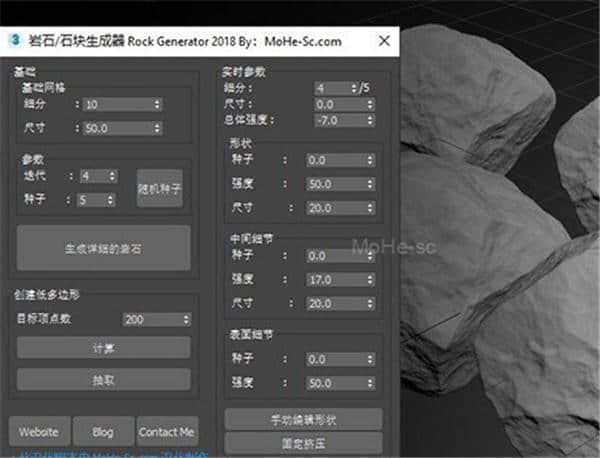Close the Rock Generator dialog
The height and width of the screenshot is (458, 600).
(x=383, y=42)
